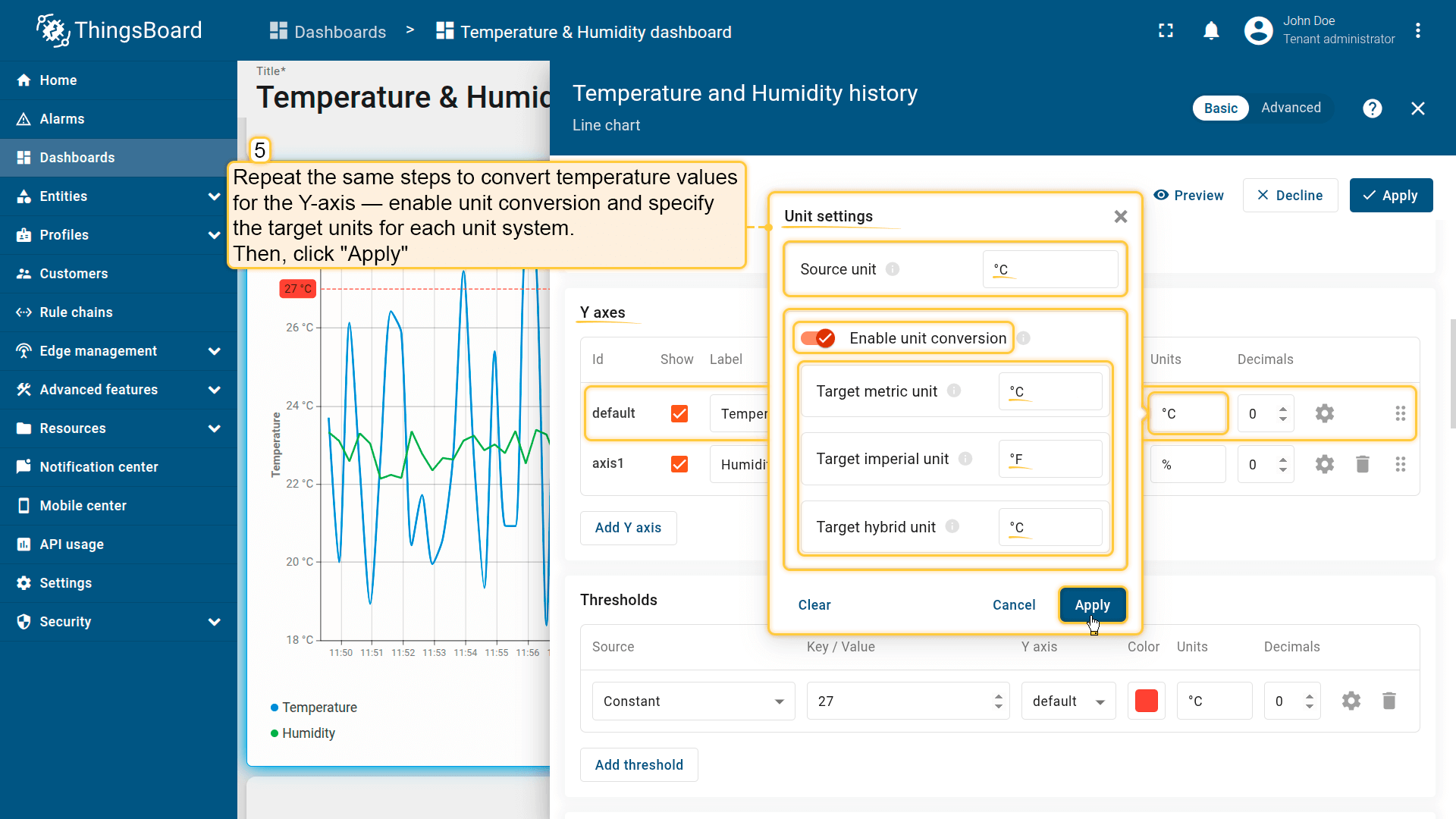Uncheck Show for default axis

pos(679,413)
